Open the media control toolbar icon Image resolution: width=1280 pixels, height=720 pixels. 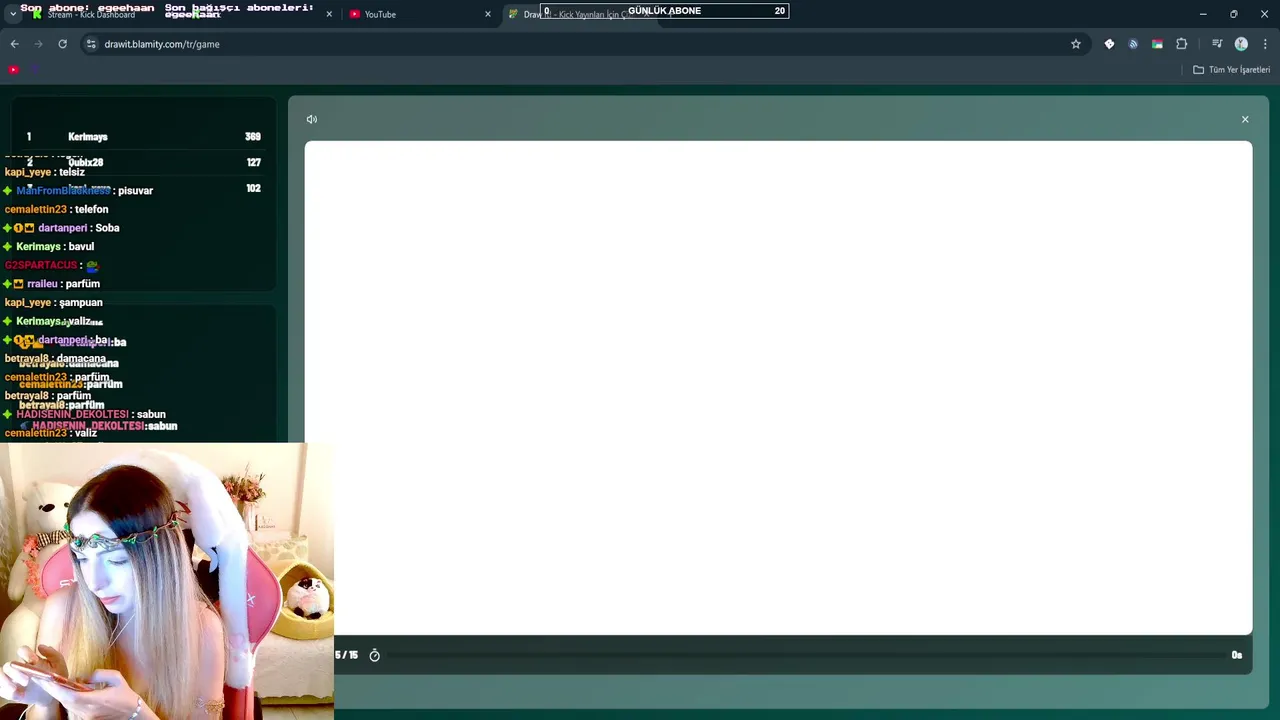(x=1217, y=44)
